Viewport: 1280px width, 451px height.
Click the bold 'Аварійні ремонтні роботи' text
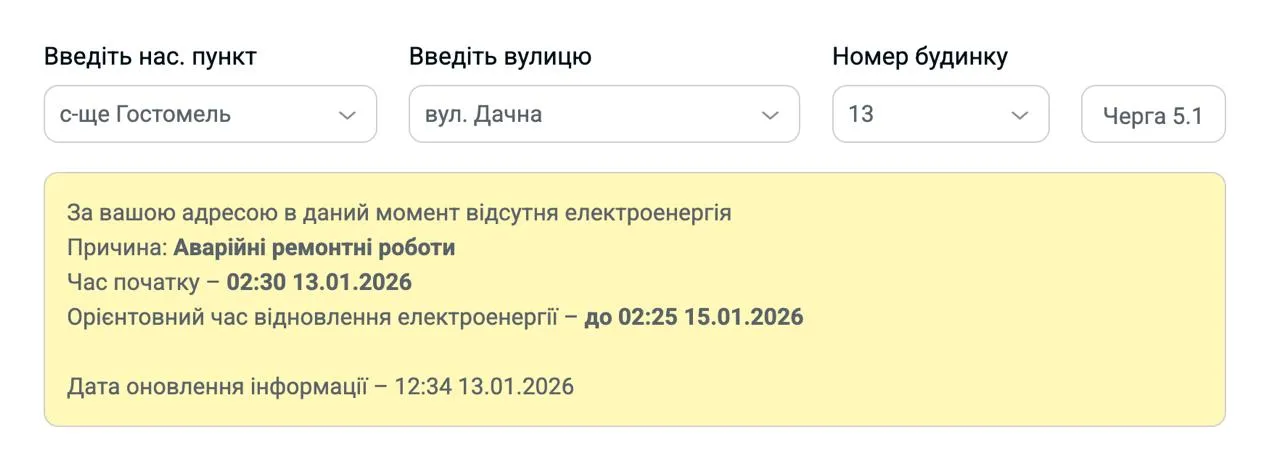click(314, 248)
